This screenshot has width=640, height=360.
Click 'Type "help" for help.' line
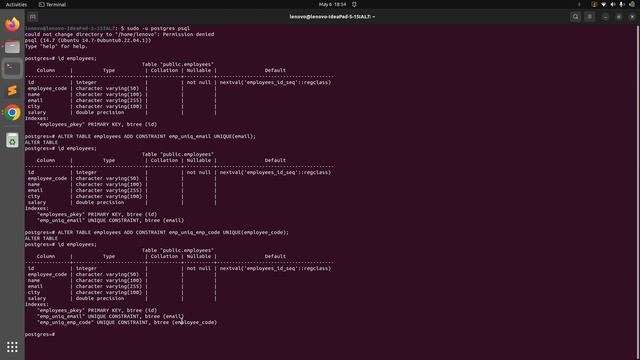pos(56,47)
